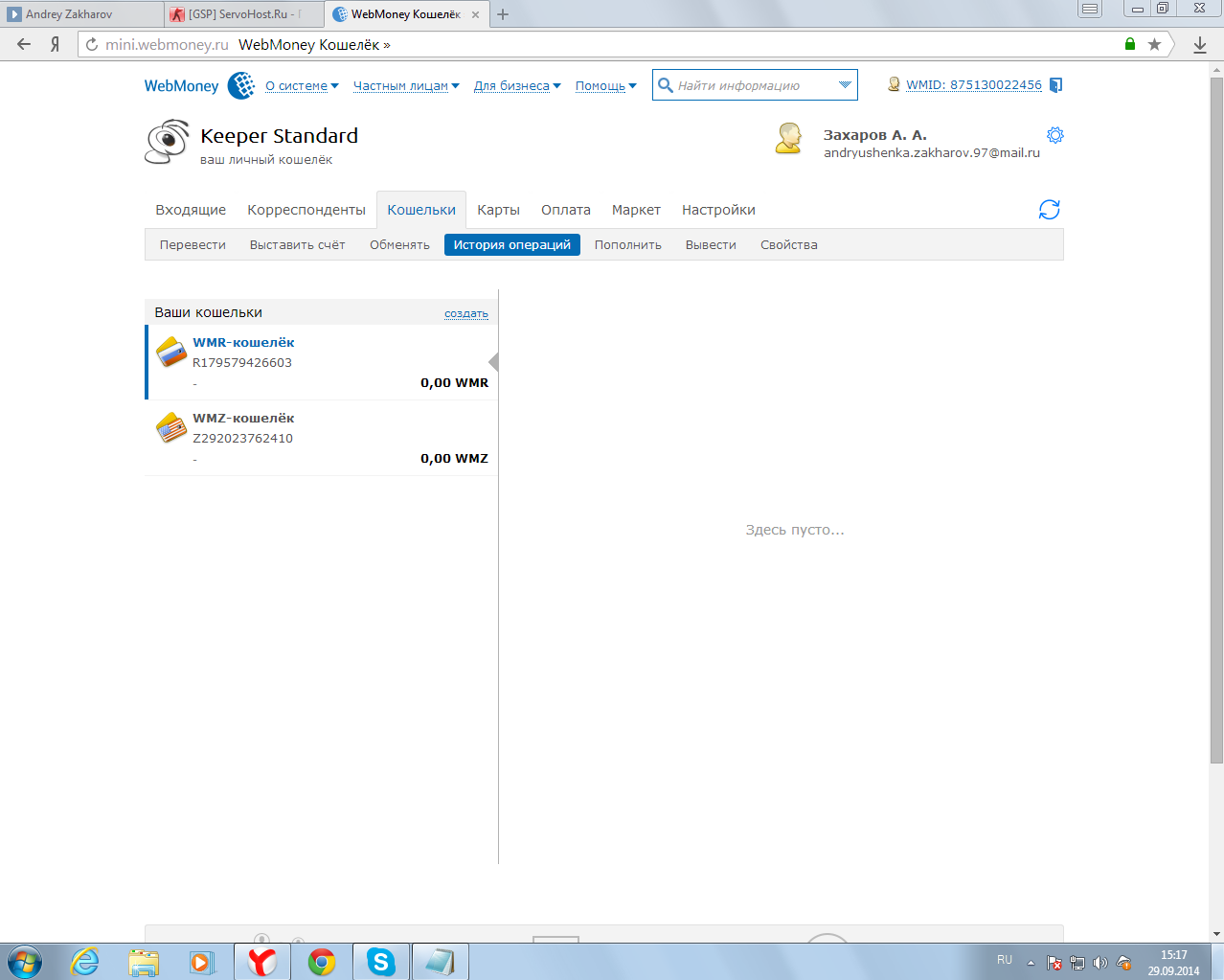Select the WMR-кошелёк wallet row
The image size is (1224, 980).
coord(322,362)
